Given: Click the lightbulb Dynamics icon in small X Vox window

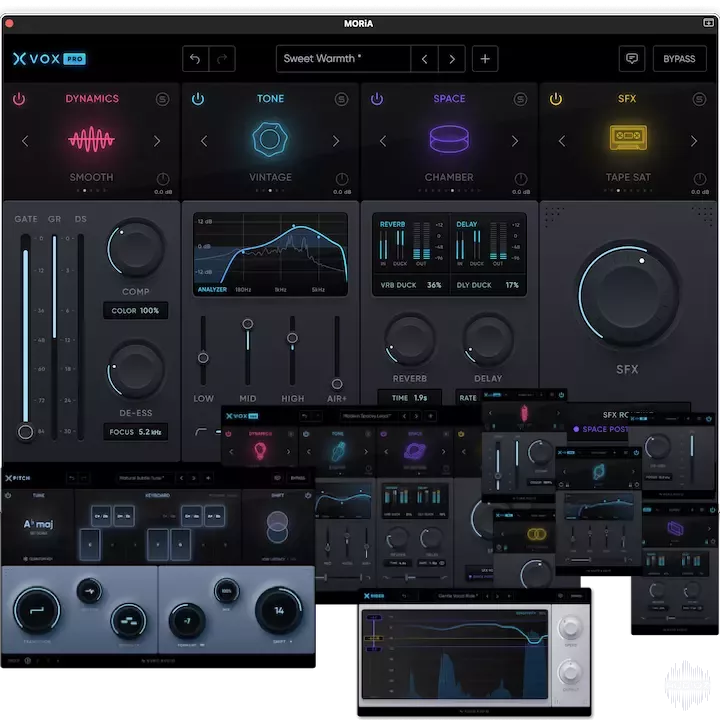Looking at the screenshot, I should point(260,451).
